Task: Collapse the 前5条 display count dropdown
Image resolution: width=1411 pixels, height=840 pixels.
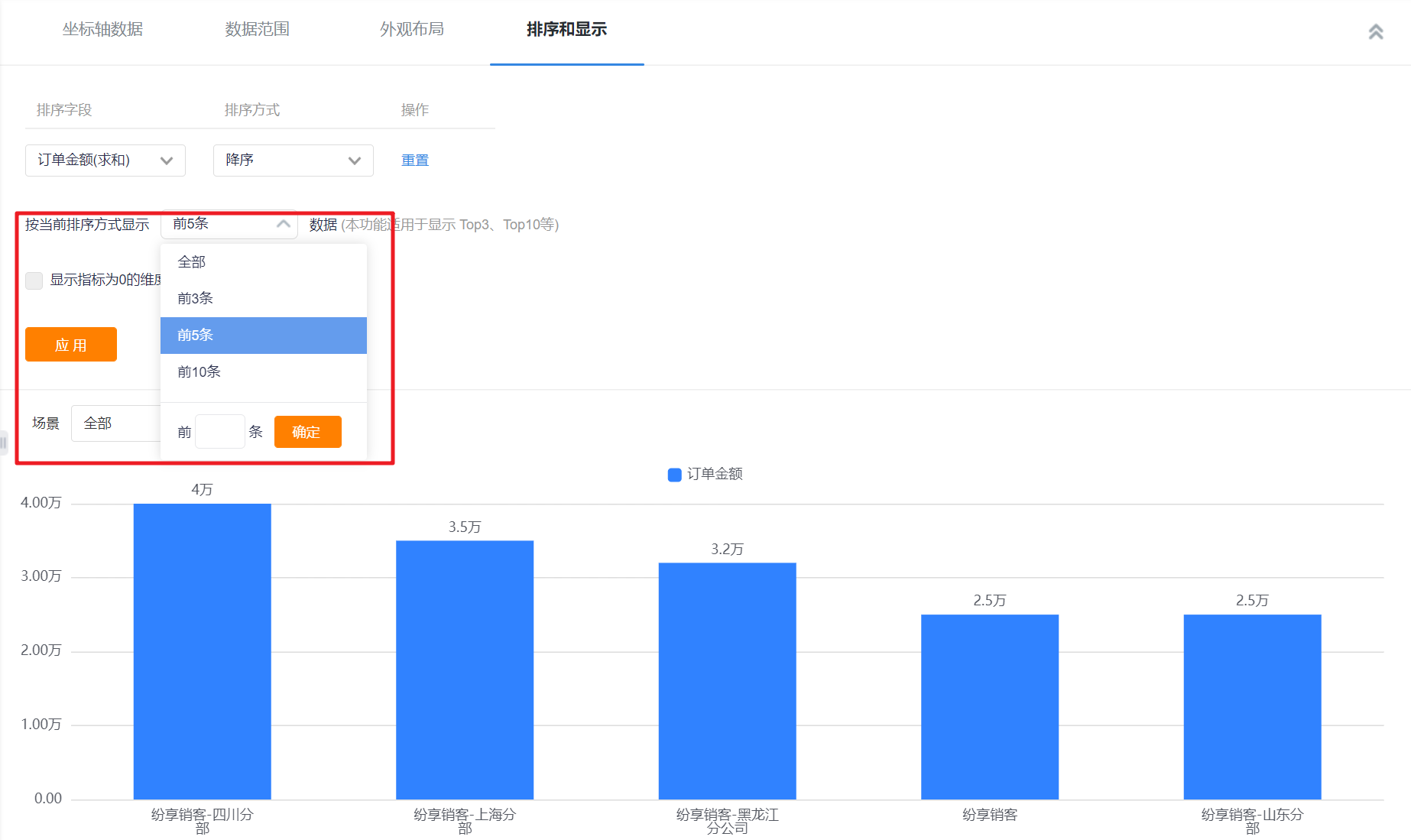Action: pyautogui.click(x=229, y=224)
